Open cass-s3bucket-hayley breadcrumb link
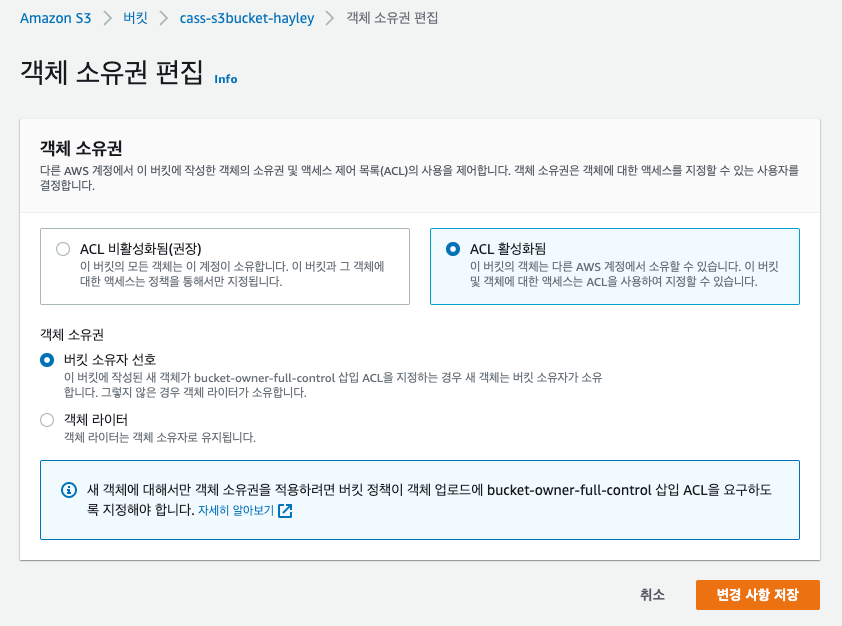The width and height of the screenshot is (842, 626). click(246, 18)
